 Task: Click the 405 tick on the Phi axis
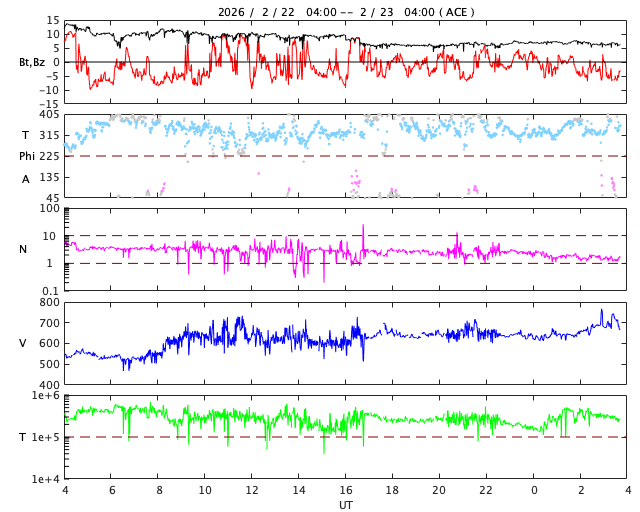(48, 115)
